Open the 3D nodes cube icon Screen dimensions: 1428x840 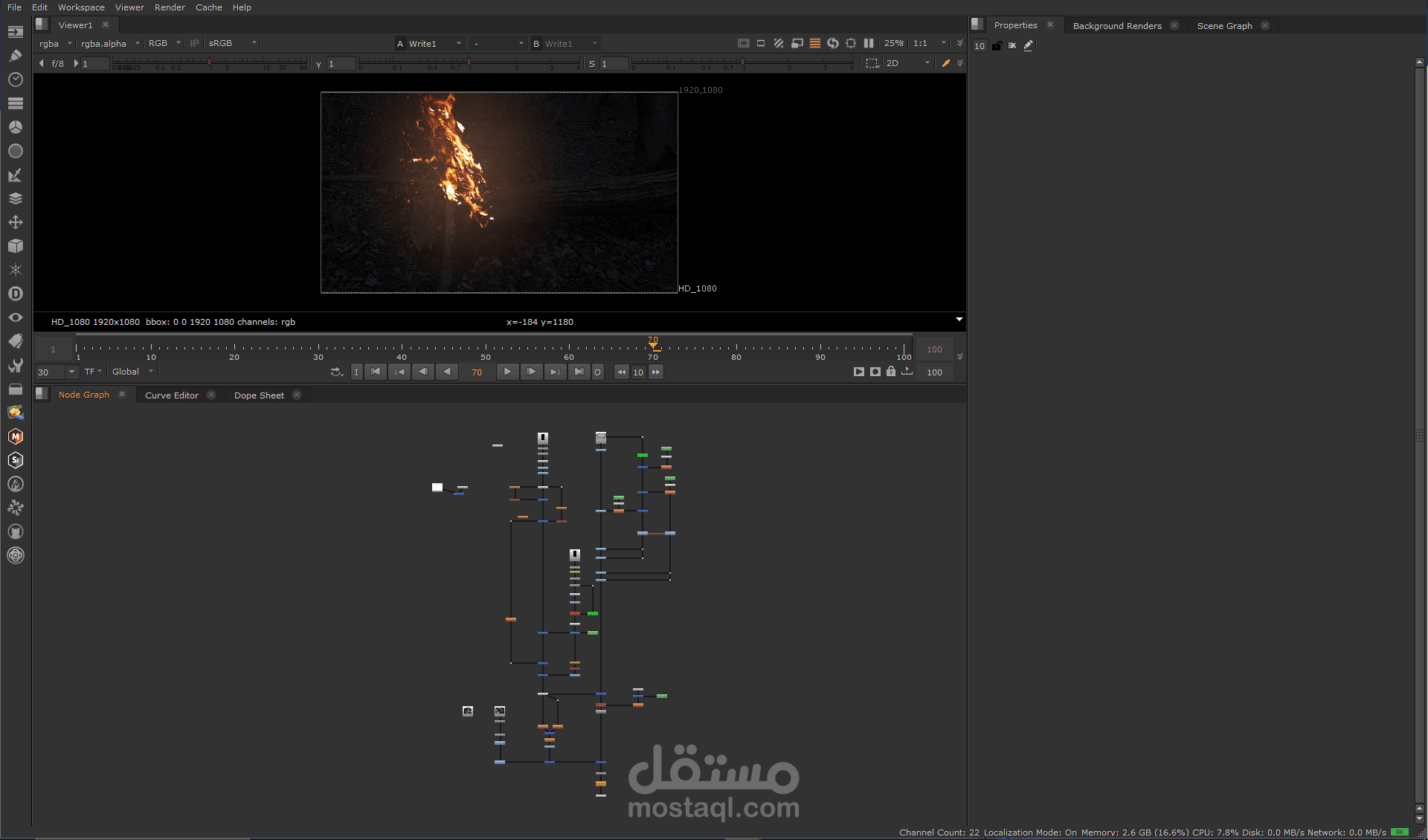(x=15, y=246)
